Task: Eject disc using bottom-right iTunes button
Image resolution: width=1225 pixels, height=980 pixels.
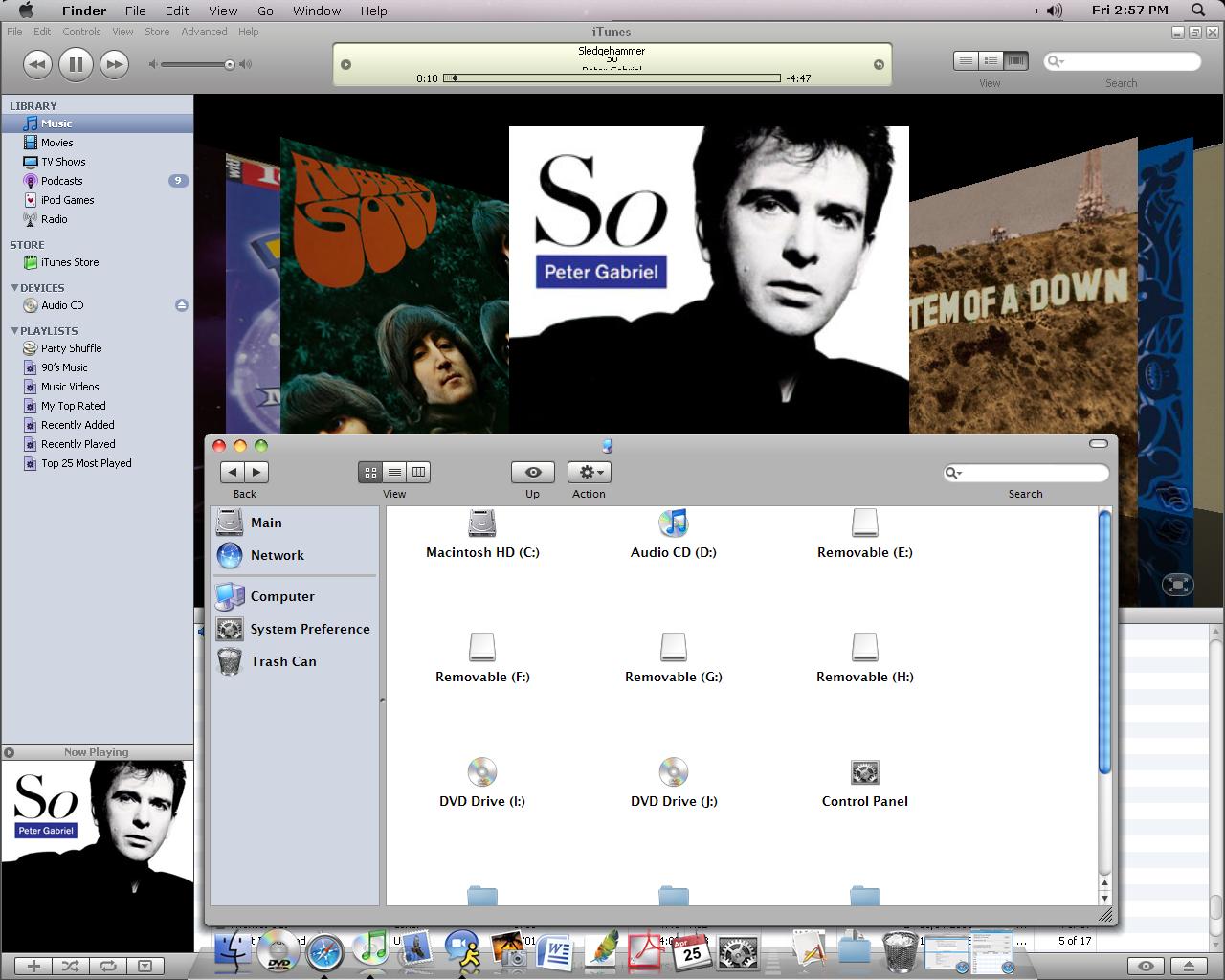Action: [1189, 966]
